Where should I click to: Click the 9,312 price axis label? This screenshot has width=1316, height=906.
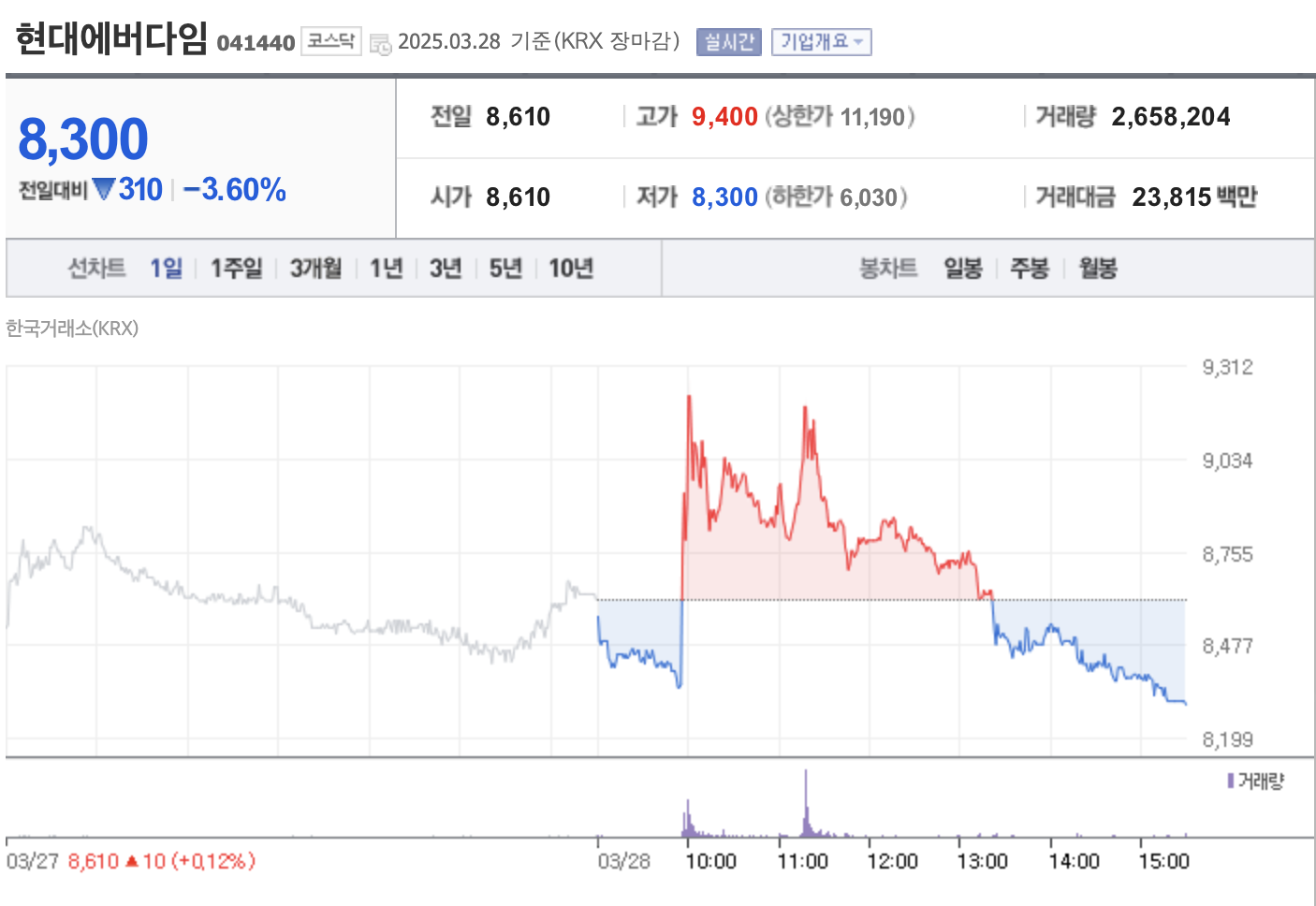(1227, 367)
